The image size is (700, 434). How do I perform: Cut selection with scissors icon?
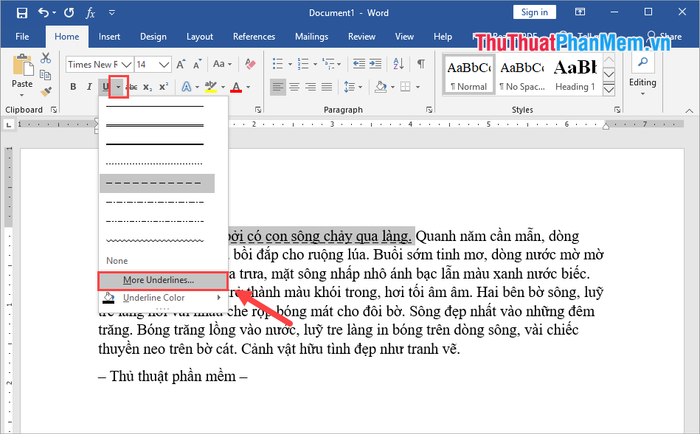pyautogui.click(x=46, y=58)
